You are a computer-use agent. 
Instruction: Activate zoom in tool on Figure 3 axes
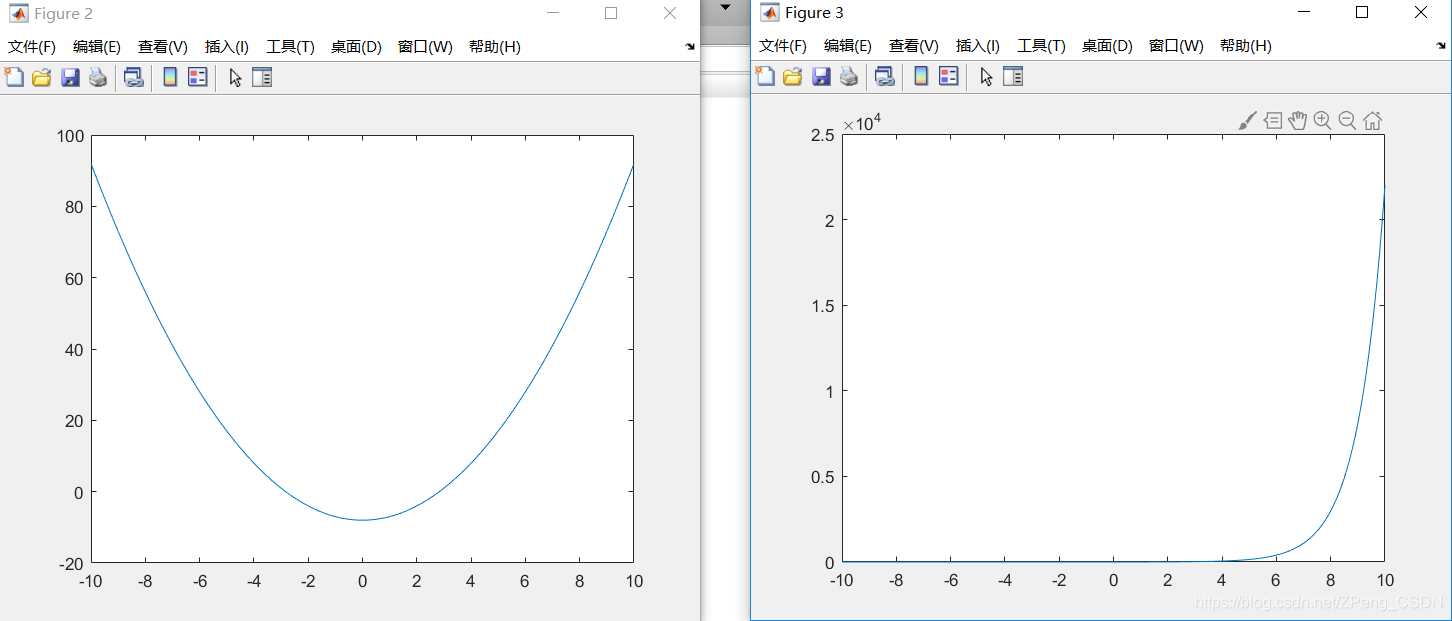(1322, 121)
